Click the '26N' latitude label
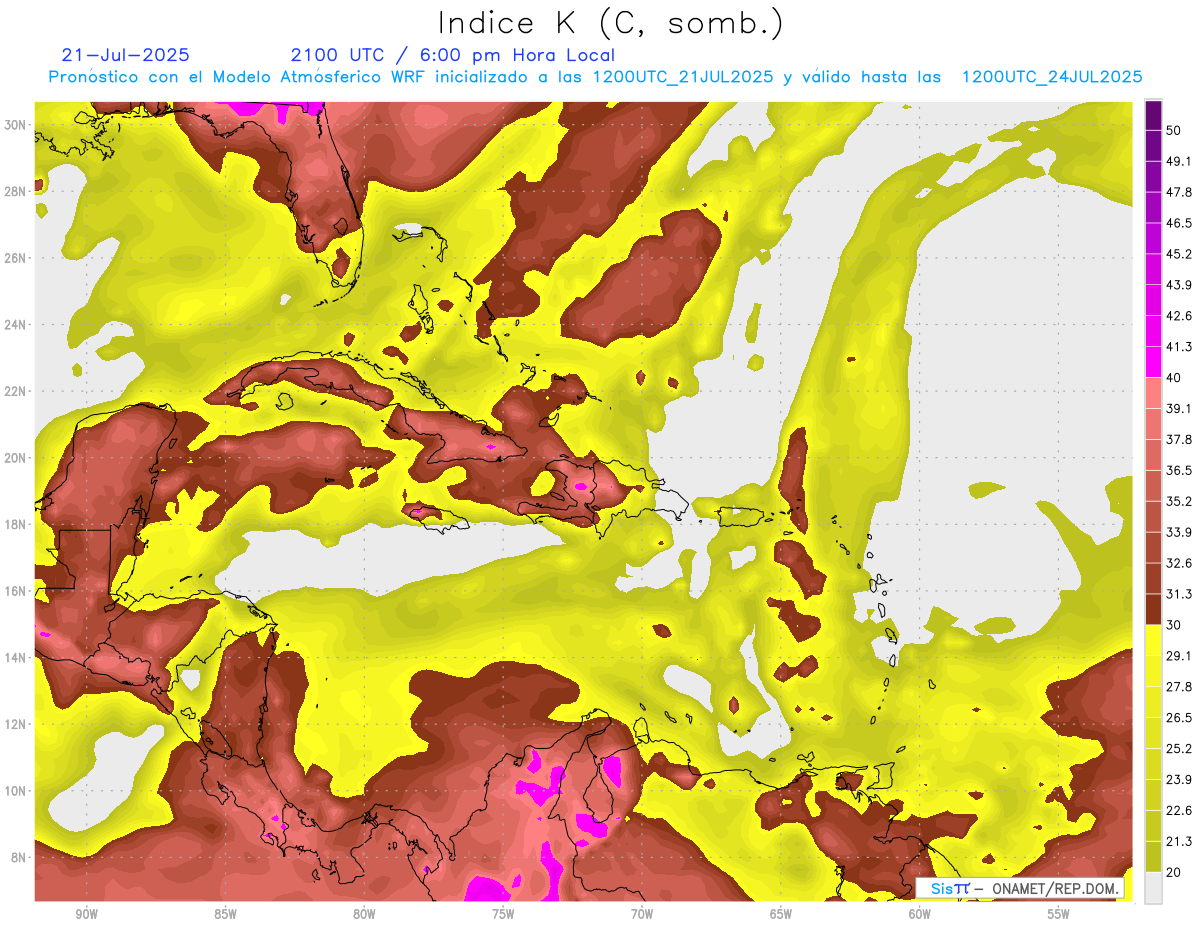This screenshot has height=927, width=1200. 15,258
